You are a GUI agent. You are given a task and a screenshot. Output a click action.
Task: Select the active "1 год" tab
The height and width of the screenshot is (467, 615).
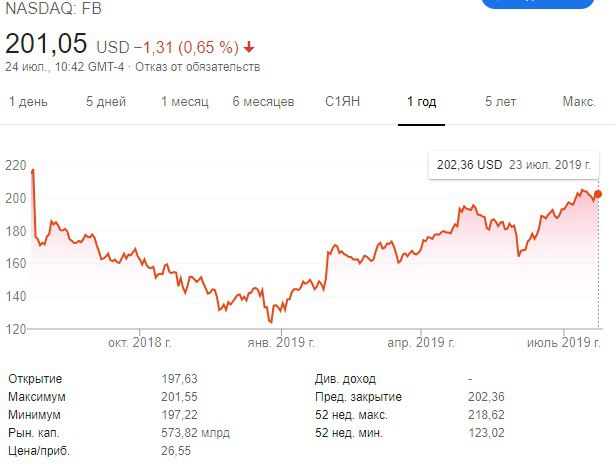(421, 102)
